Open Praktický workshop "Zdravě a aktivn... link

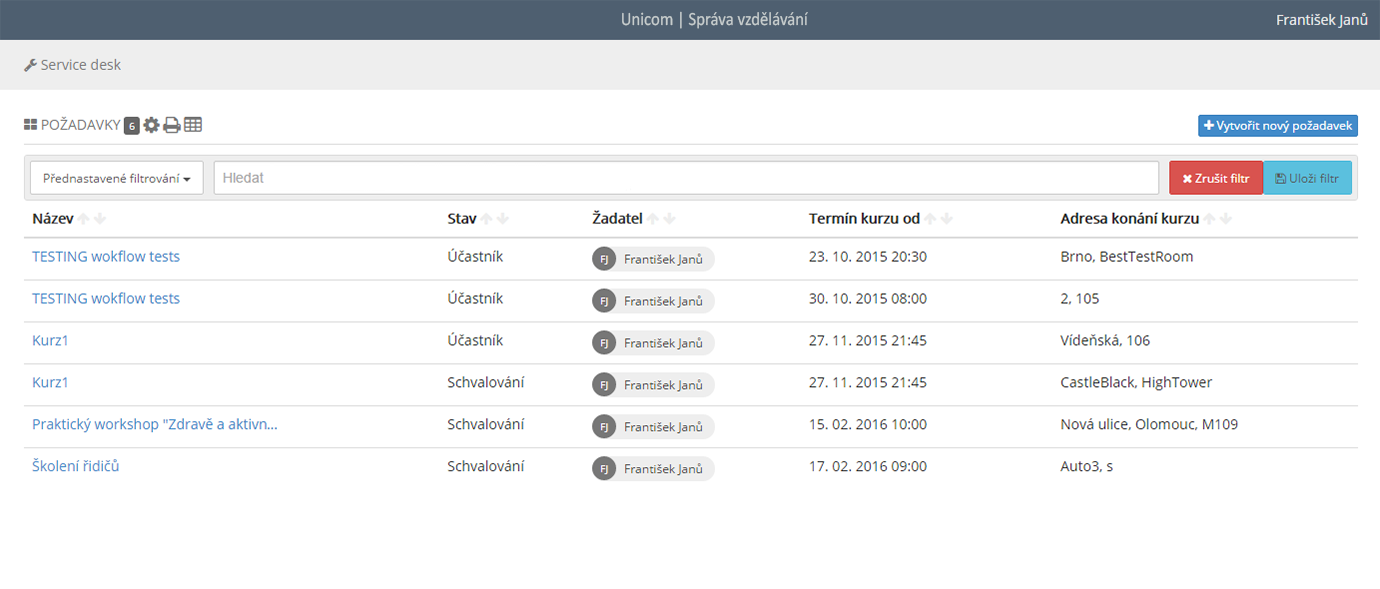click(x=155, y=424)
